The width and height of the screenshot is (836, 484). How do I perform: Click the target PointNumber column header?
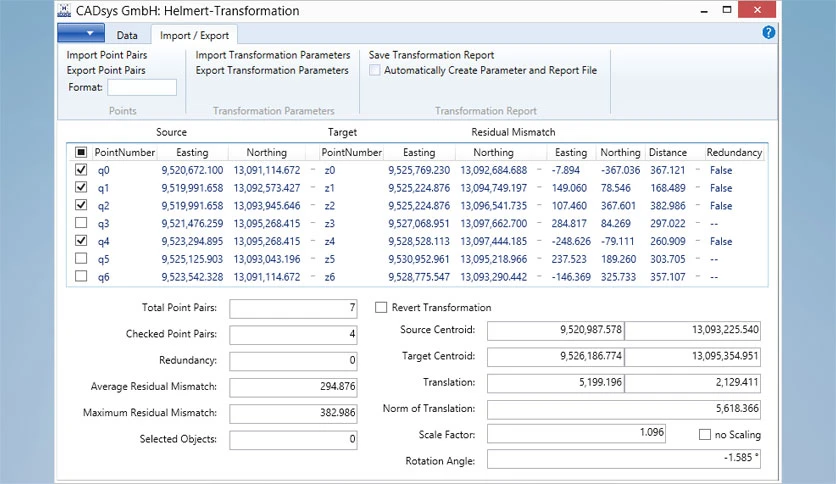pos(352,152)
